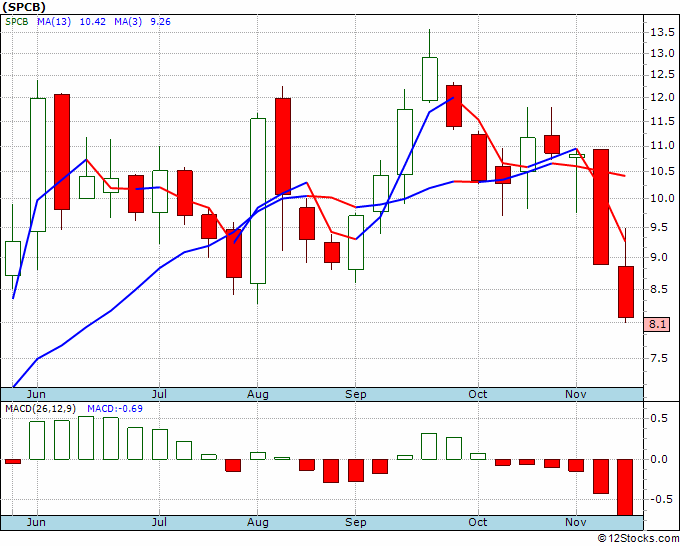Click Oct on the MACD panel axis
This screenshot has width=680, height=546.
point(477,522)
